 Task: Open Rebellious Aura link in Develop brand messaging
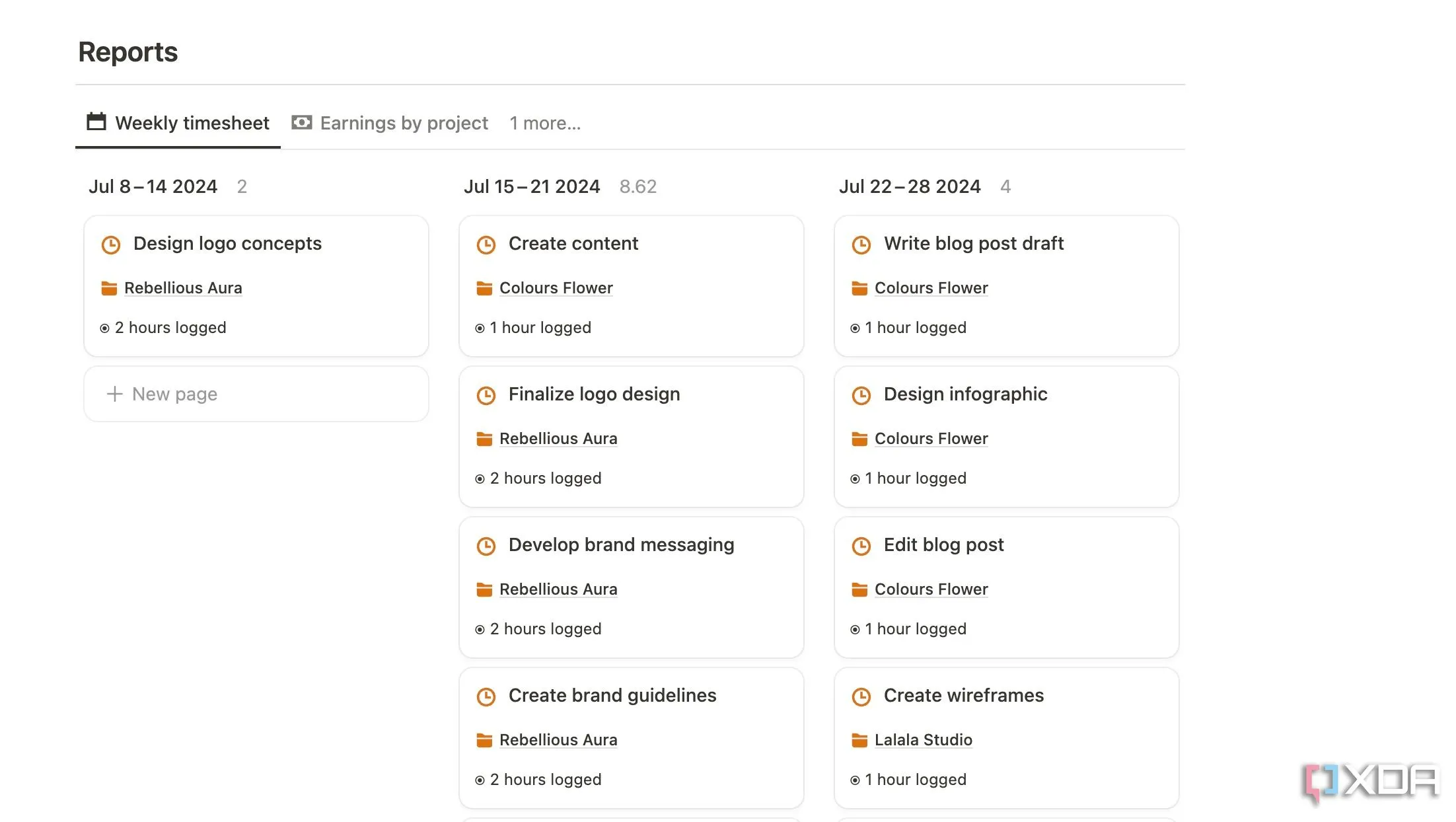pyautogui.click(x=558, y=589)
